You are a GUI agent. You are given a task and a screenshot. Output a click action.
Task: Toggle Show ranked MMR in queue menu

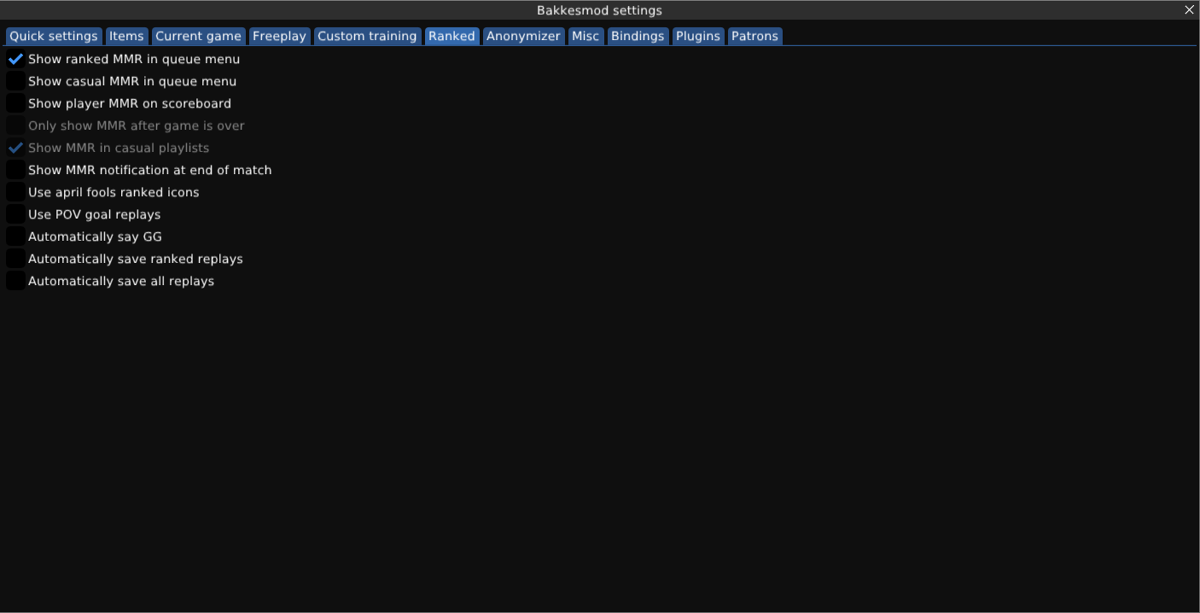15,58
